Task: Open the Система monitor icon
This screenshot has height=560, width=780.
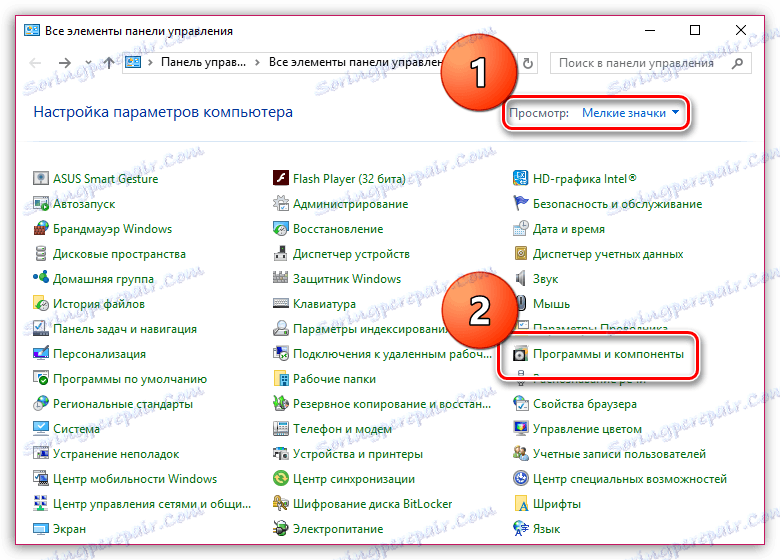Action: tap(41, 428)
